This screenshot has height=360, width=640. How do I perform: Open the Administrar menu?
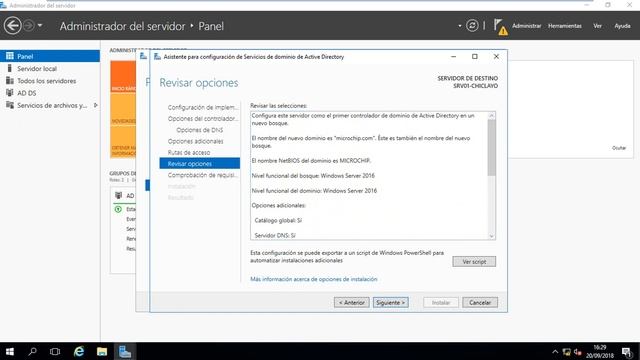[527, 26]
